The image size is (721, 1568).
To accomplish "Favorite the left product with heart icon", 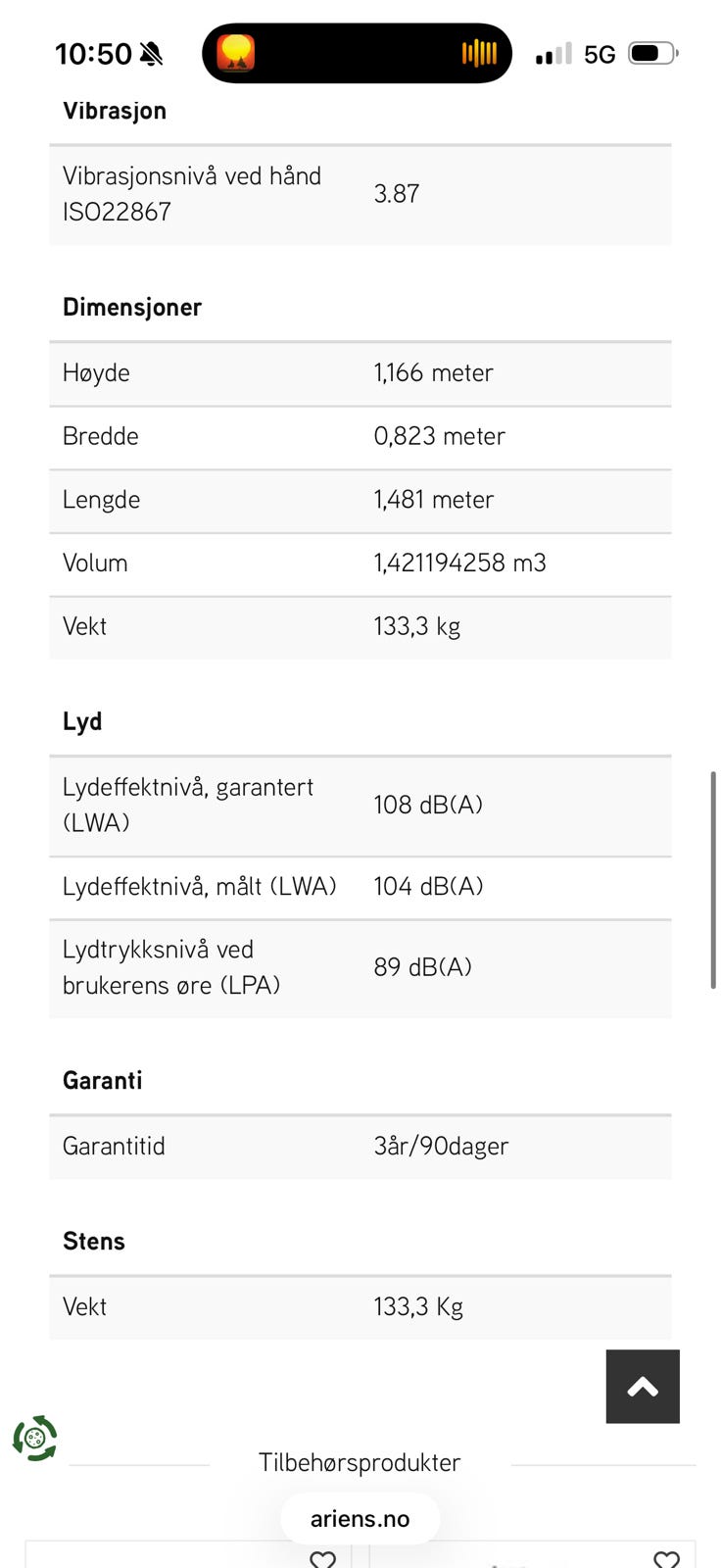I will coord(322,1558).
